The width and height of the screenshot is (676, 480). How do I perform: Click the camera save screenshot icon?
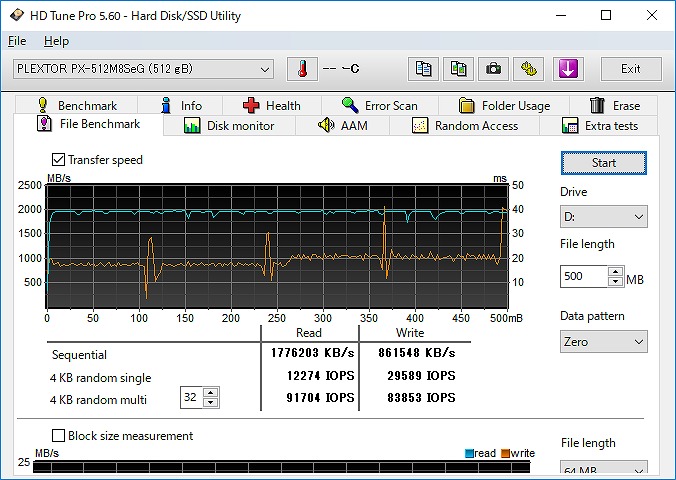coord(492,69)
